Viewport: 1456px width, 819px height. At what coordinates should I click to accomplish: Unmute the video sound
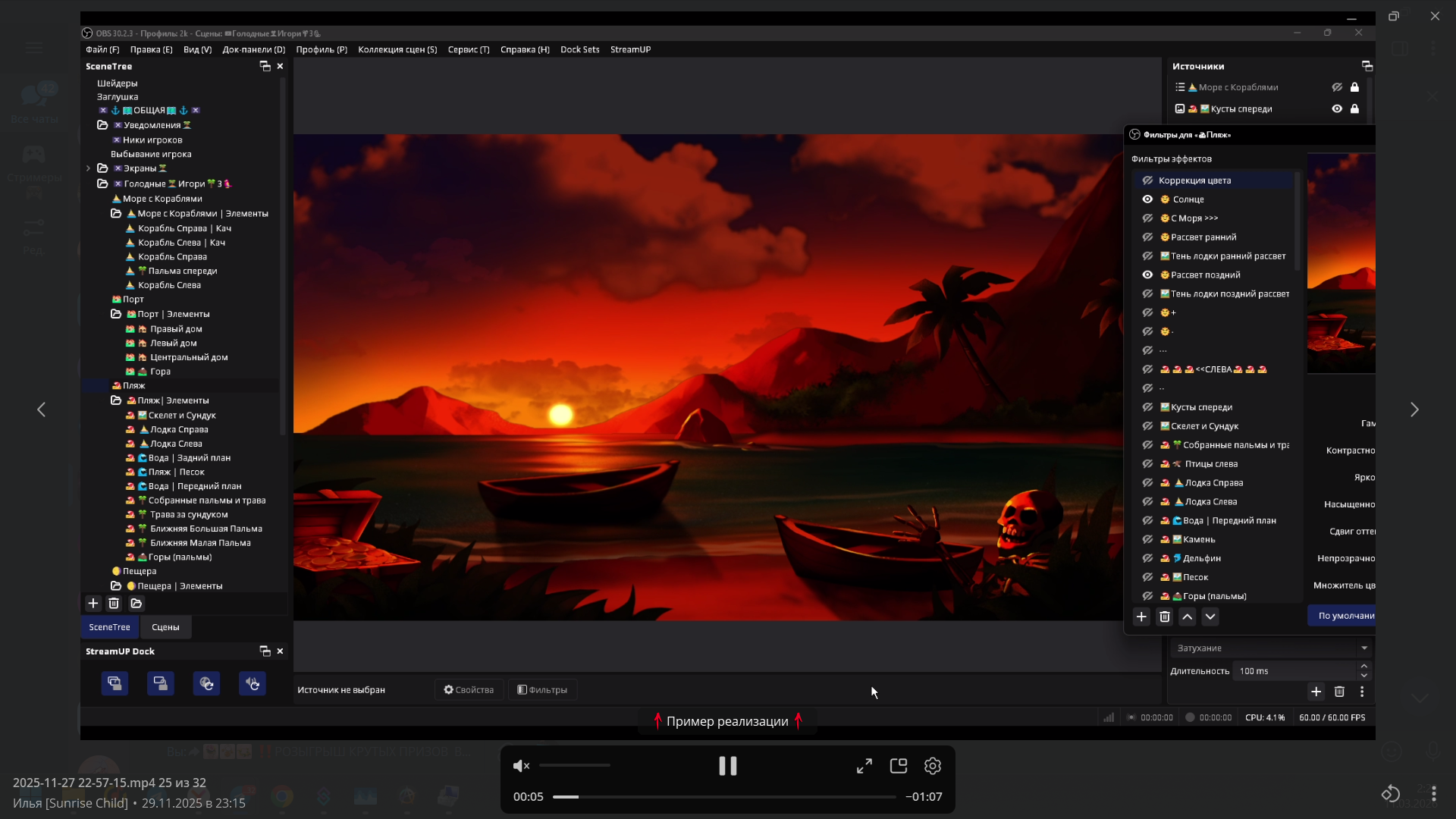(x=521, y=766)
